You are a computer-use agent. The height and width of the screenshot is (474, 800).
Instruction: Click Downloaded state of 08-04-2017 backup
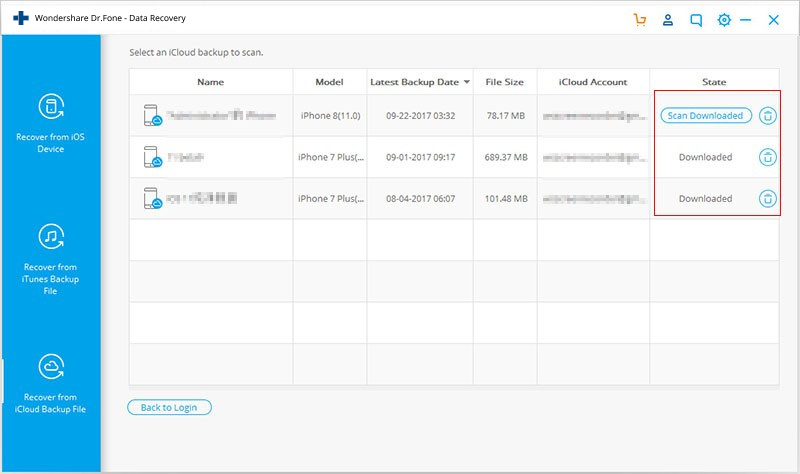[x=706, y=198]
